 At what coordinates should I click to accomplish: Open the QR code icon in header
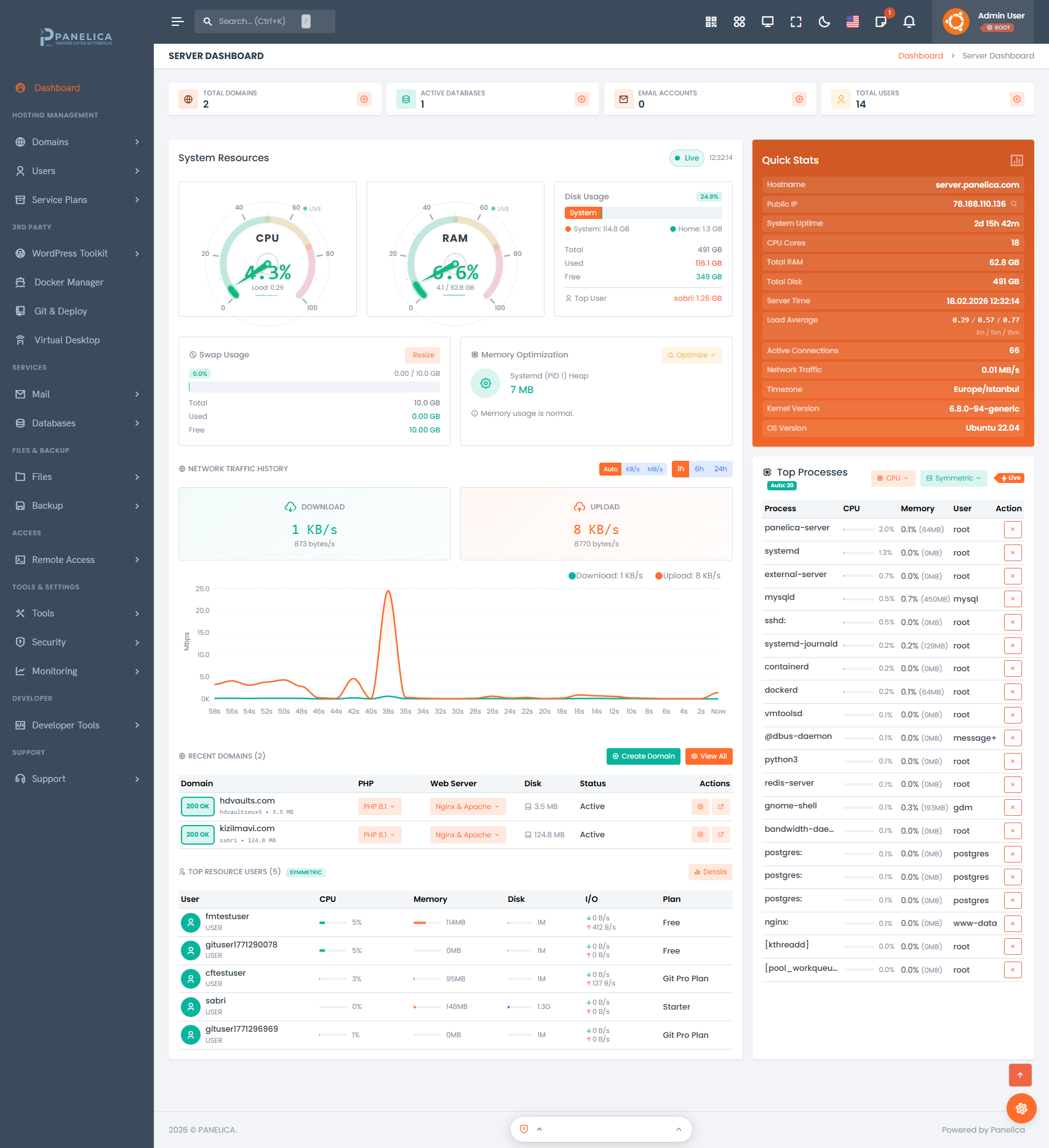(711, 22)
